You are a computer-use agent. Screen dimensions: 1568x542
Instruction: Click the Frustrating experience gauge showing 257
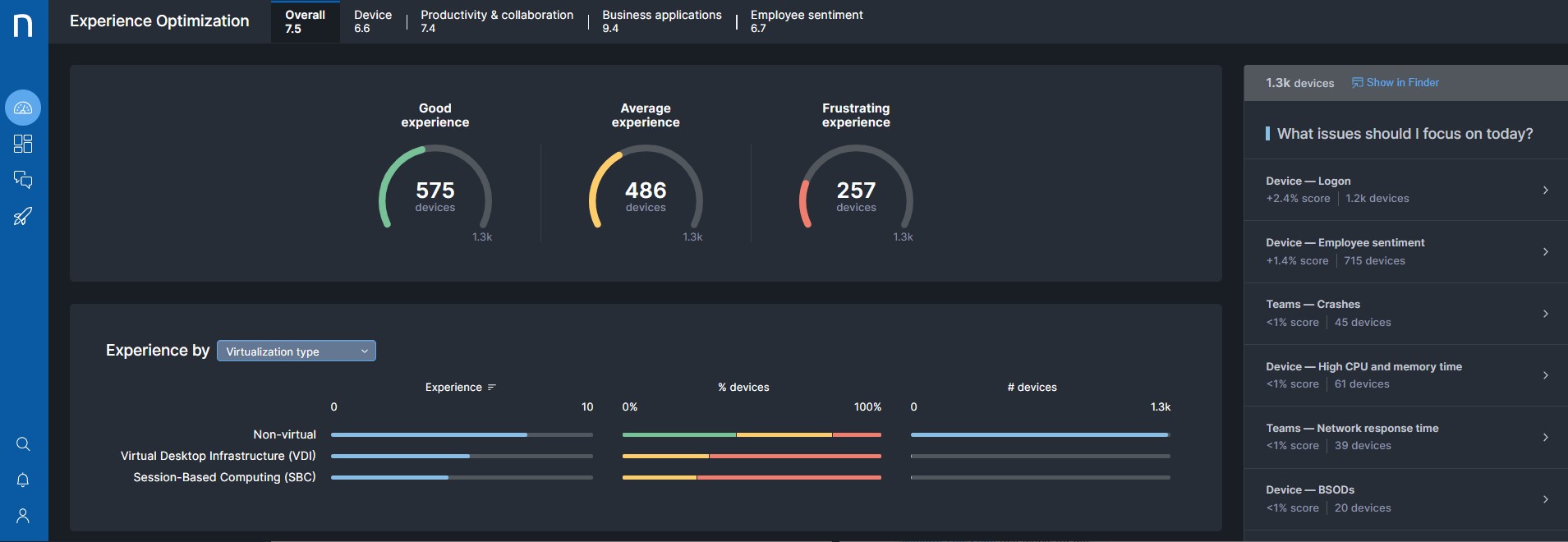[x=856, y=191]
